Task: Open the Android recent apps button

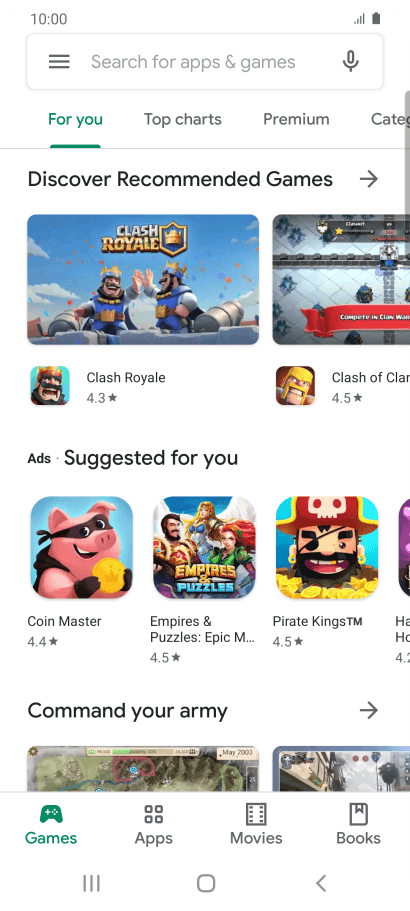Action: point(91,883)
